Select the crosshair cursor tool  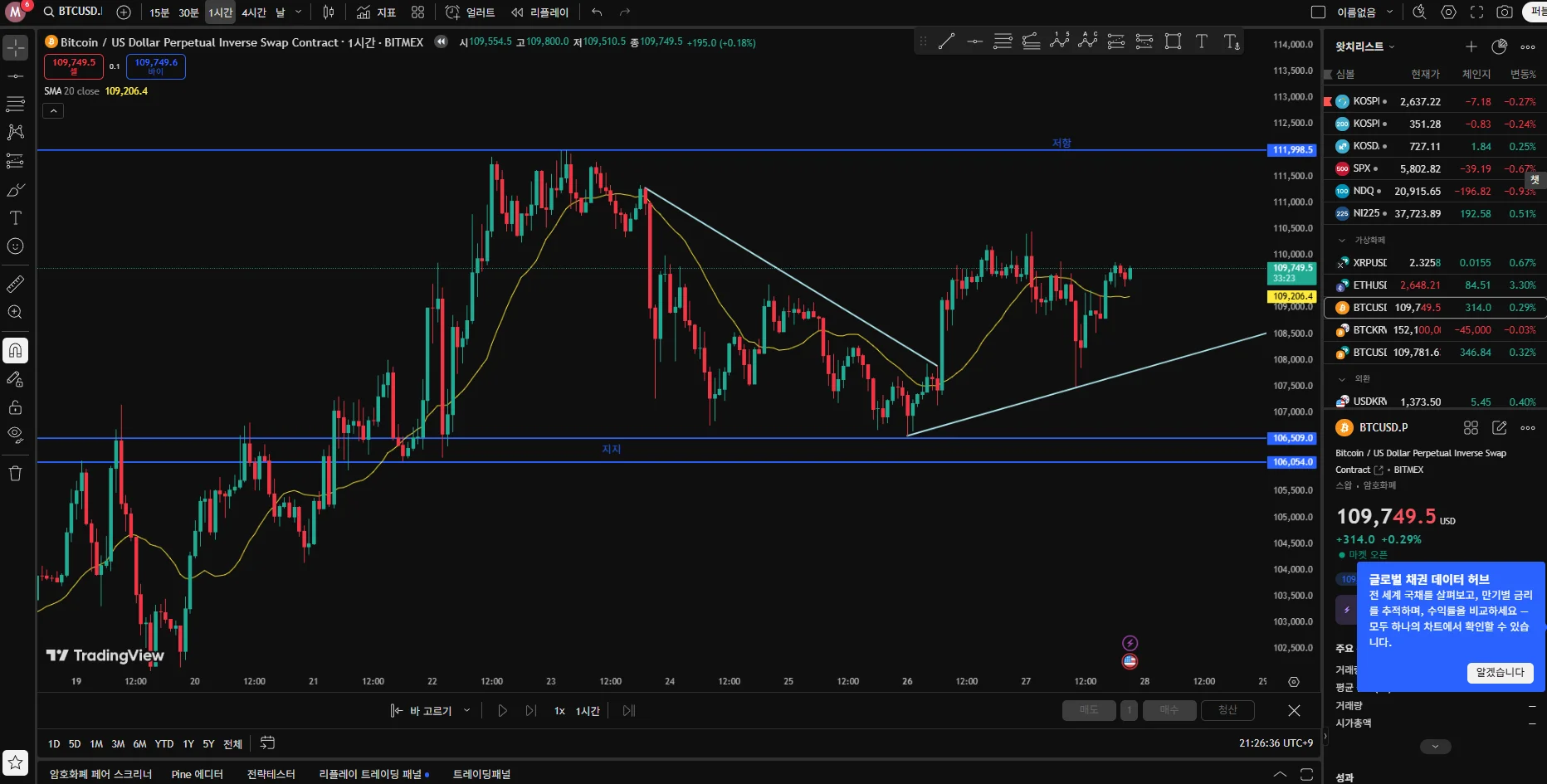(15, 47)
